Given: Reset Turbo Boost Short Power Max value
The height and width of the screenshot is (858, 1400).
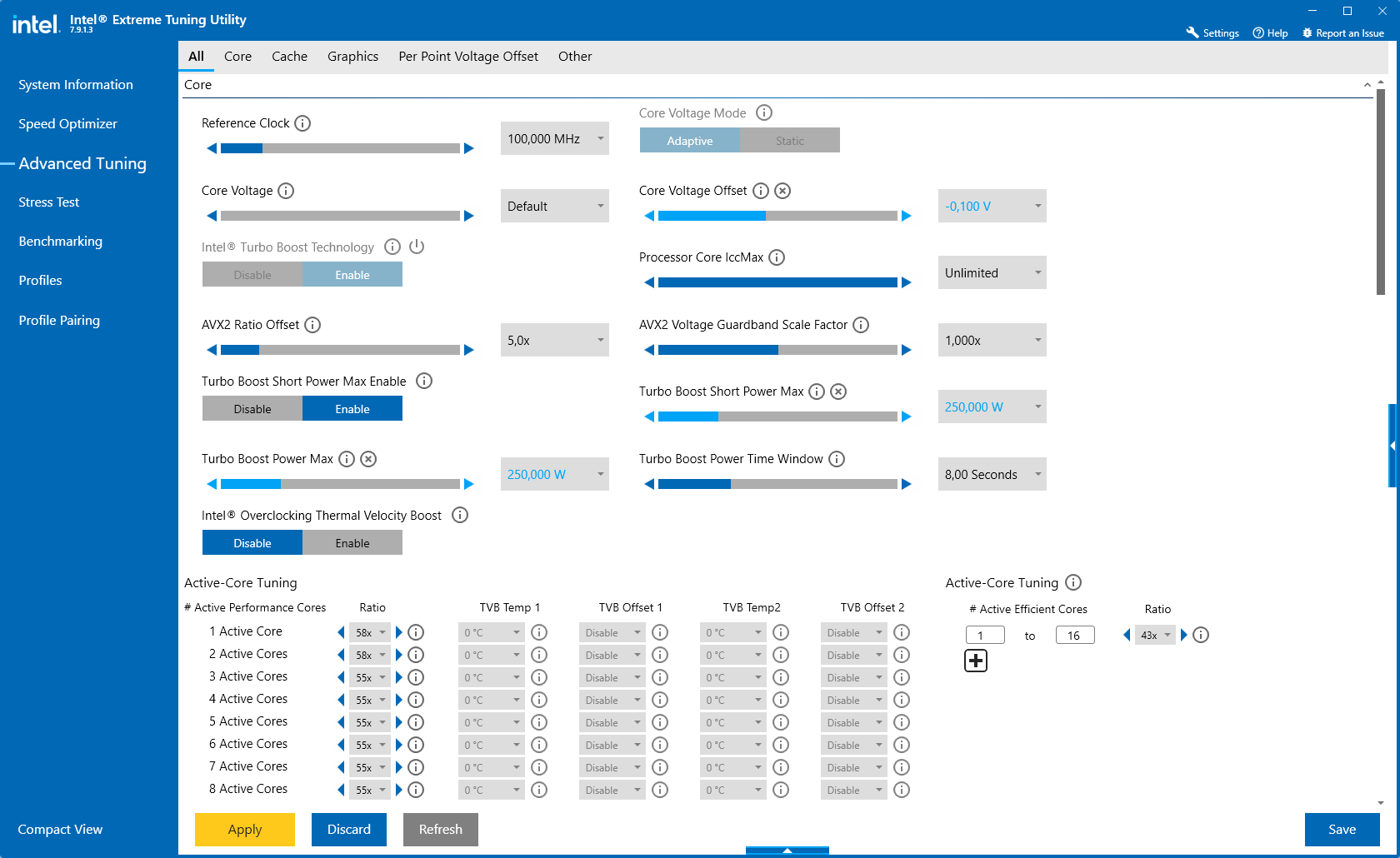Looking at the screenshot, I should pyautogui.click(x=838, y=392).
